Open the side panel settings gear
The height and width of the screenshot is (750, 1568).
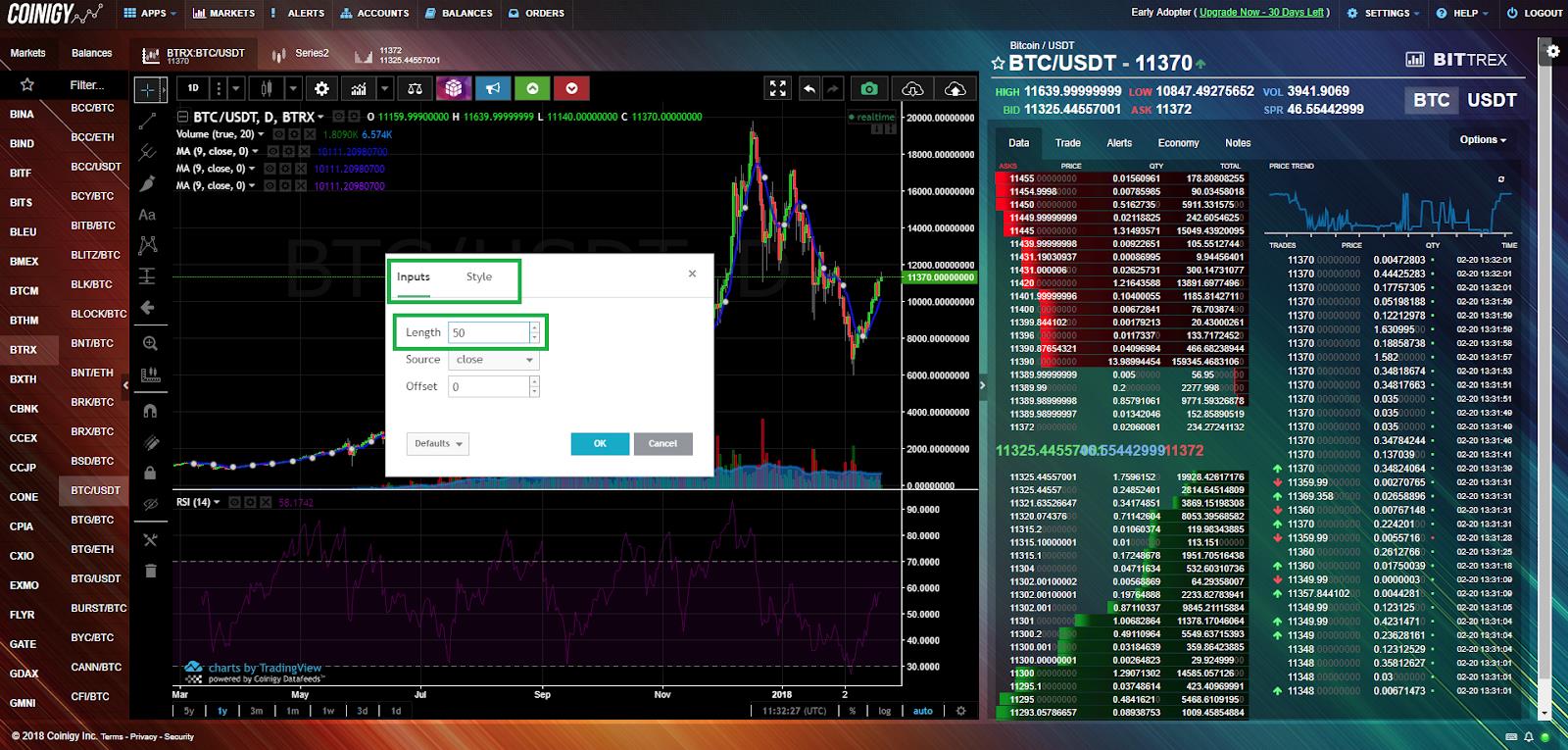click(x=1552, y=51)
